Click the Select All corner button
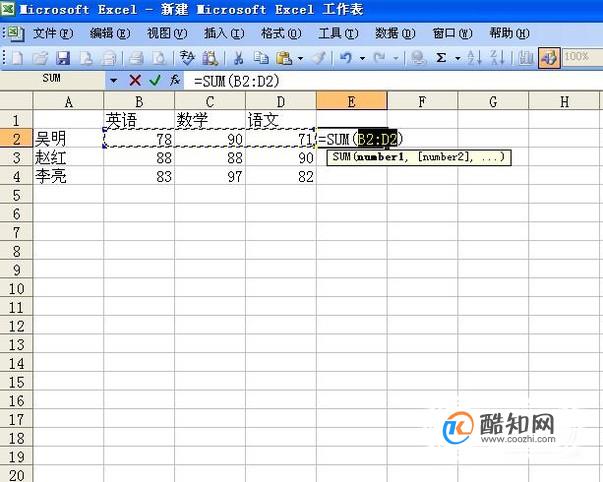Image resolution: width=603 pixels, height=482 pixels. pyautogui.click(x=16, y=101)
